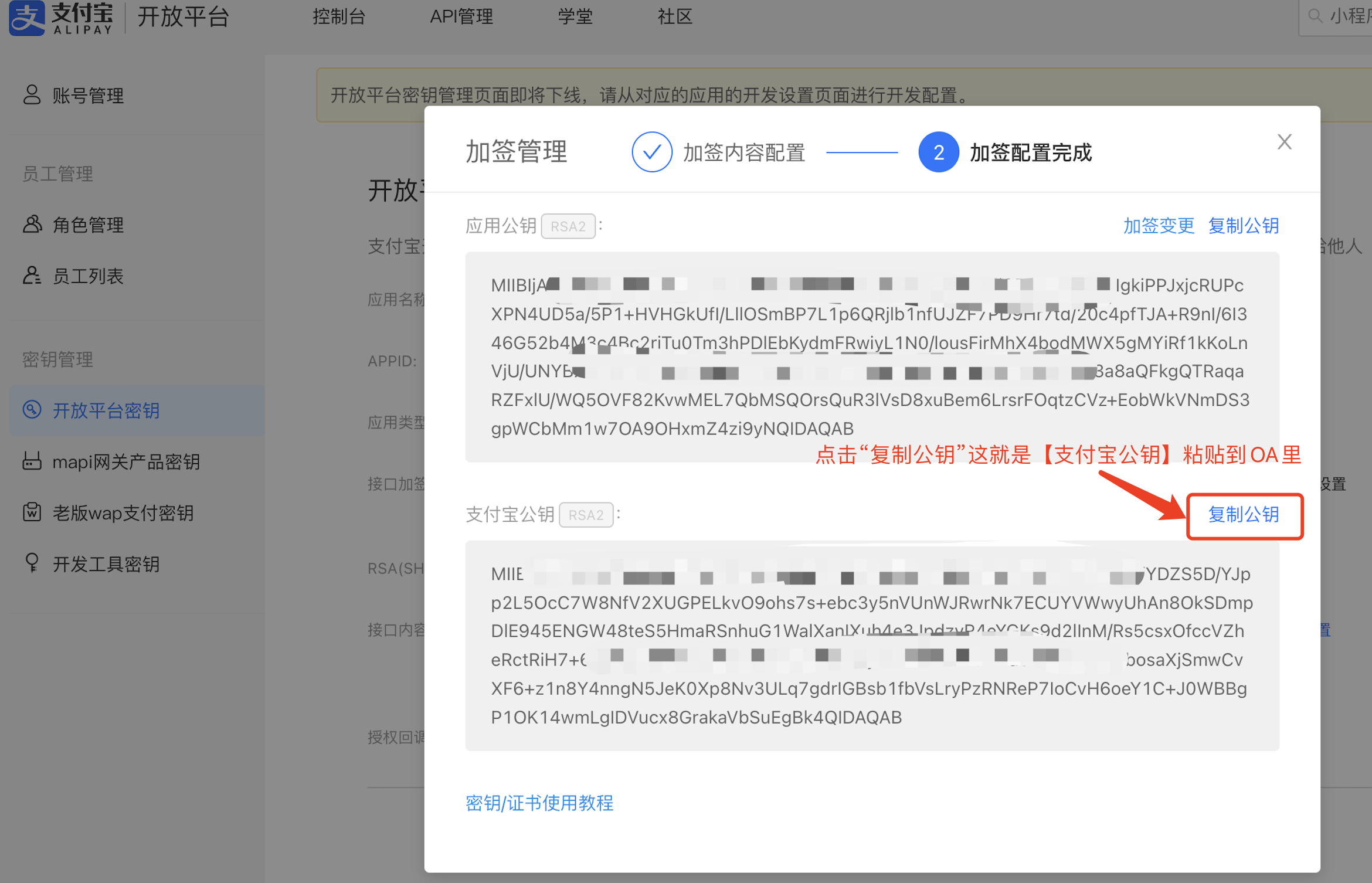Click the search magnifier icon

coord(1315,16)
